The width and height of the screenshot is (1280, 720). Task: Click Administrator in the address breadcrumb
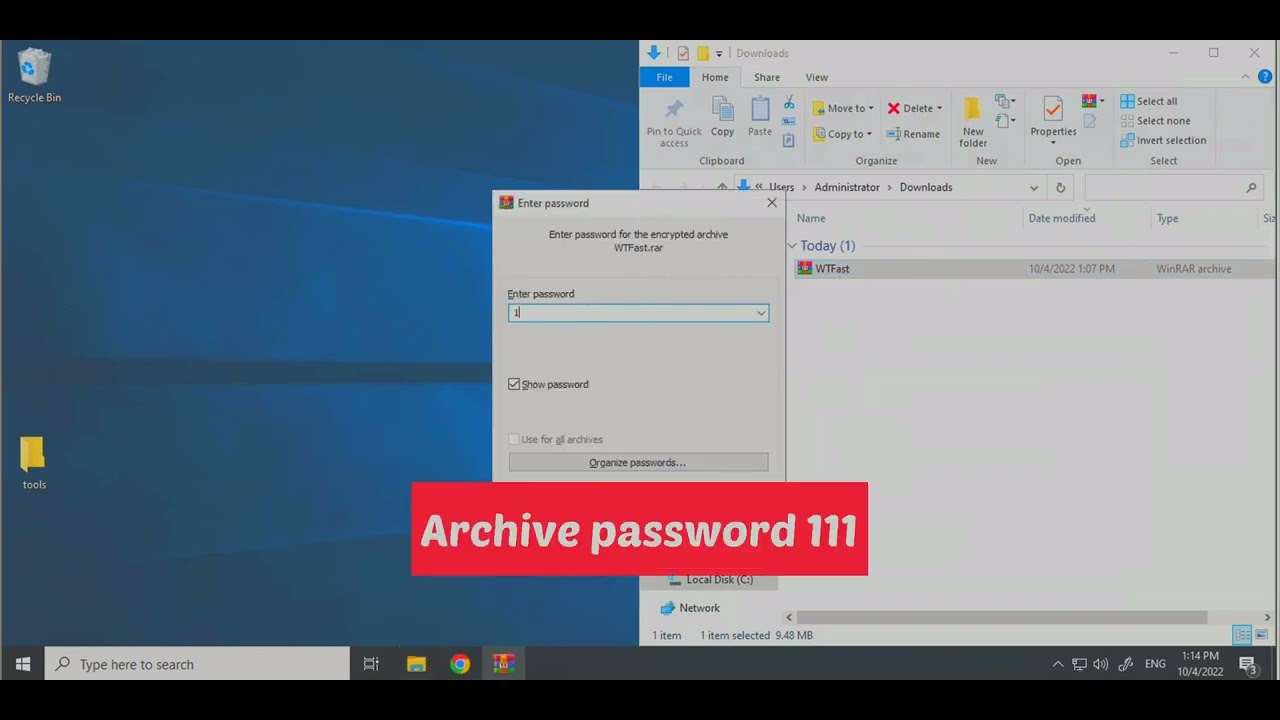(847, 187)
